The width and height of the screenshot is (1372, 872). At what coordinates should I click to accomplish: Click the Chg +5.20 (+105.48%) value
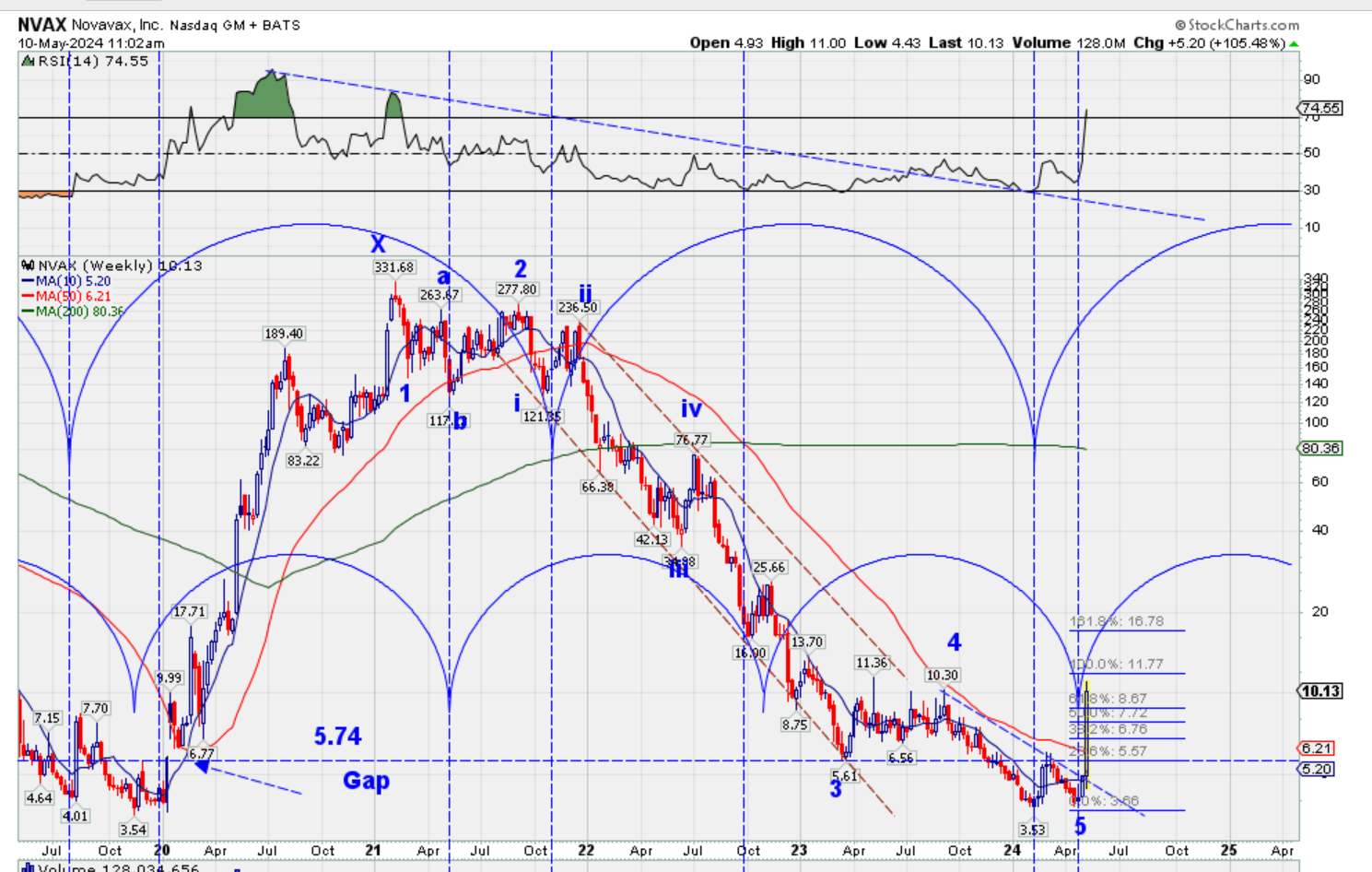click(x=1209, y=43)
